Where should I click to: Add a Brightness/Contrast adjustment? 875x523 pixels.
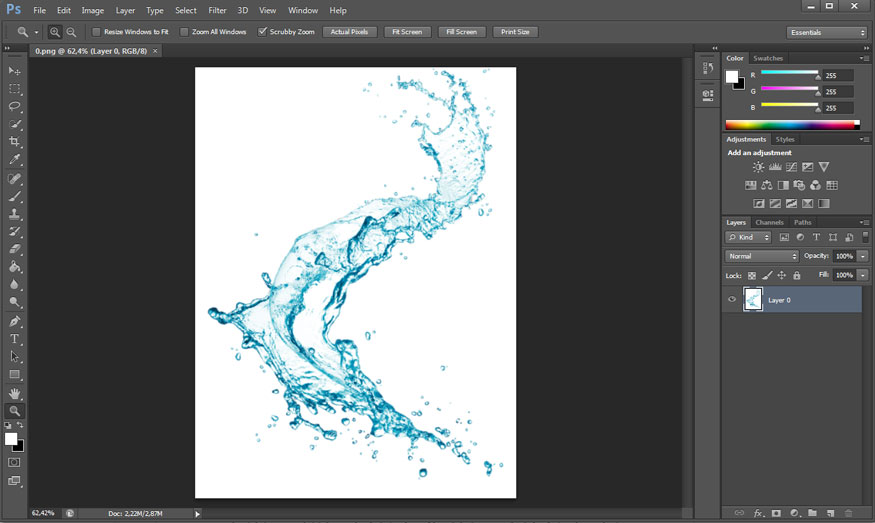coord(759,167)
